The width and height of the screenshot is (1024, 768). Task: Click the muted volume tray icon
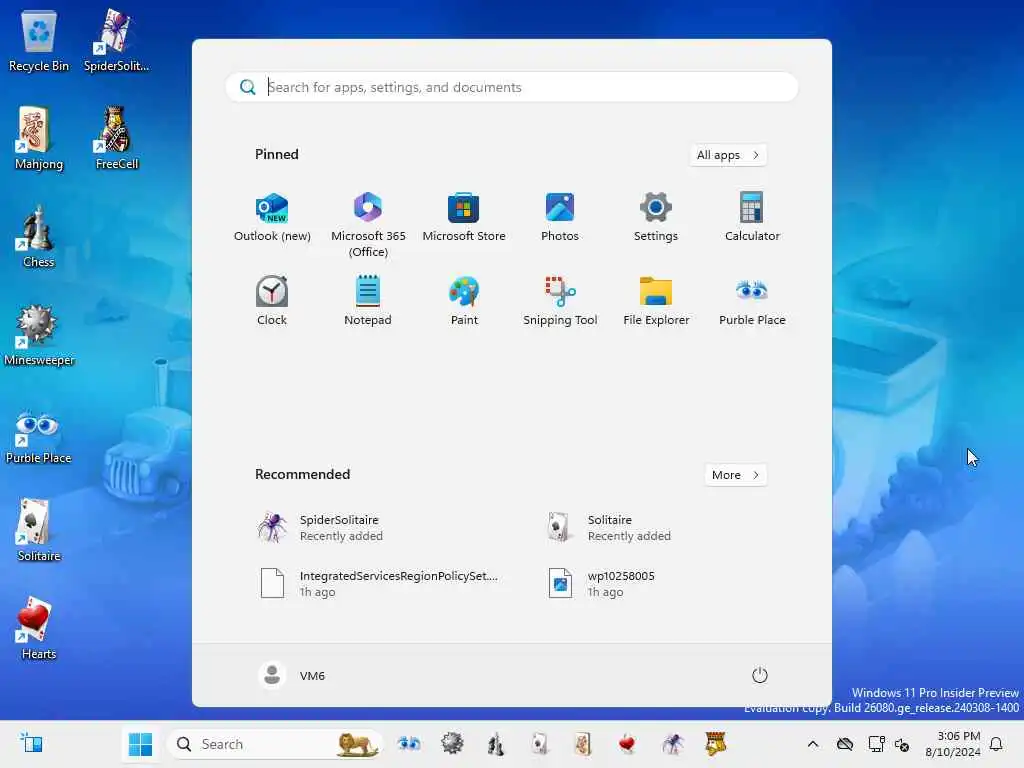[903, 744]
